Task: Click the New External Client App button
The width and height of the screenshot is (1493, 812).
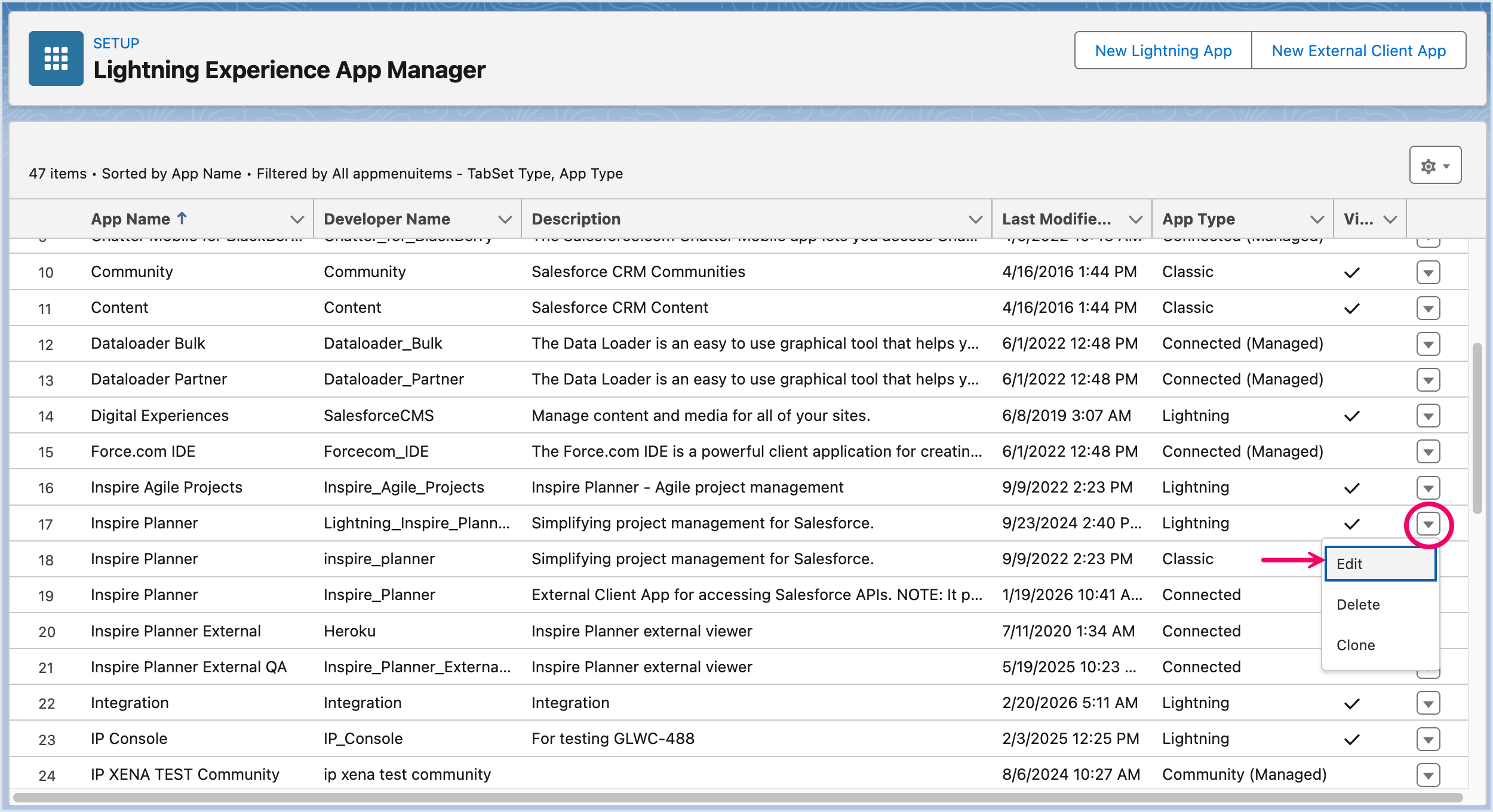Action: [x=1359, y=50]
